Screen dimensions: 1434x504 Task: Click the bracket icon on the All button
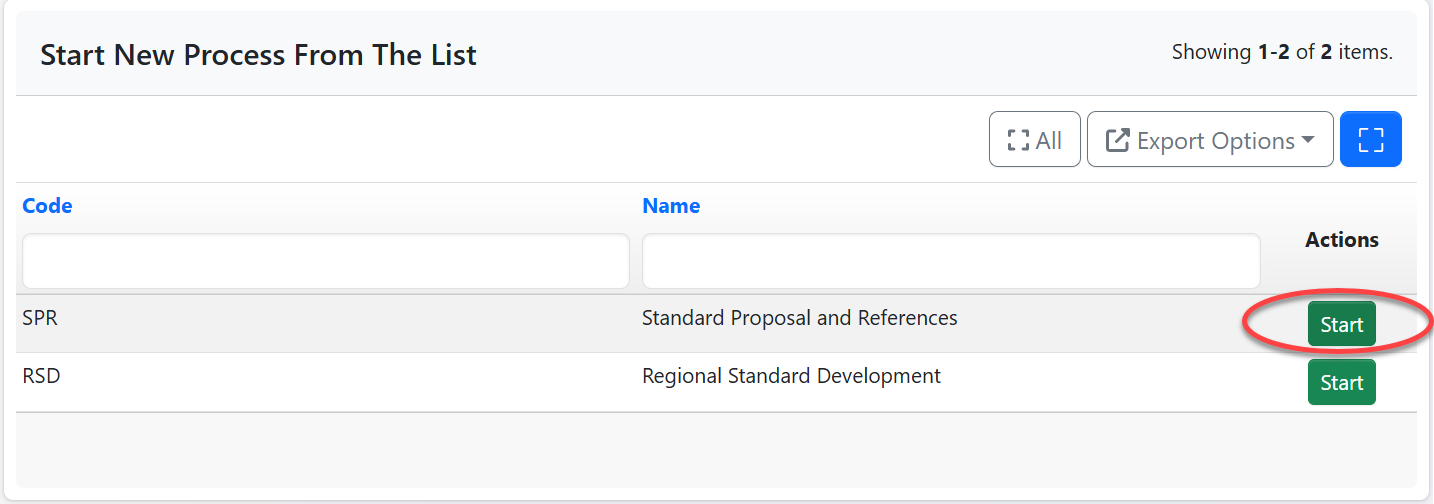[1018, 141]
